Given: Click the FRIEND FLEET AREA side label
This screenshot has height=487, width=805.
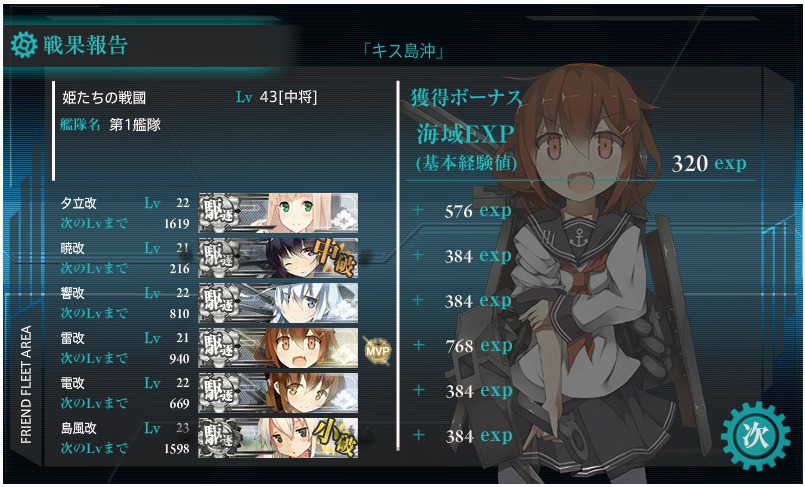Looking at the screenshot, I should click(26, 384).
